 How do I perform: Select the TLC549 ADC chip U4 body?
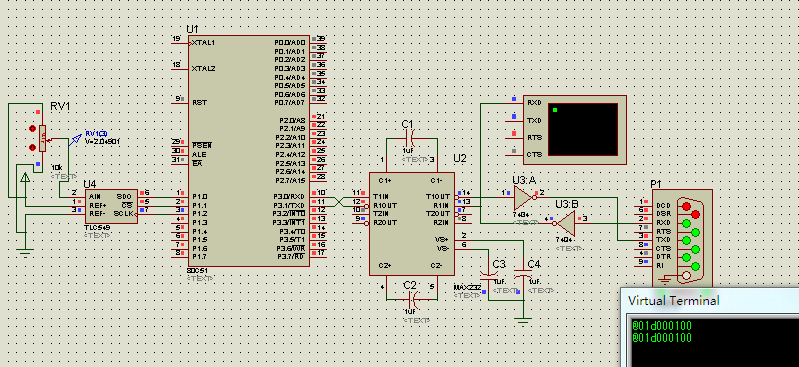(112, 206)
